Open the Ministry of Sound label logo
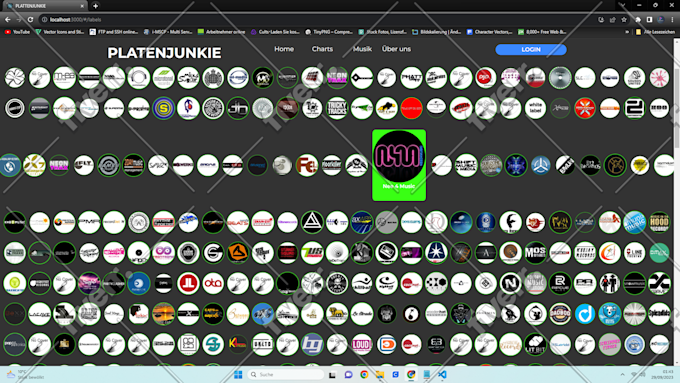 click(x=213, y=78)
